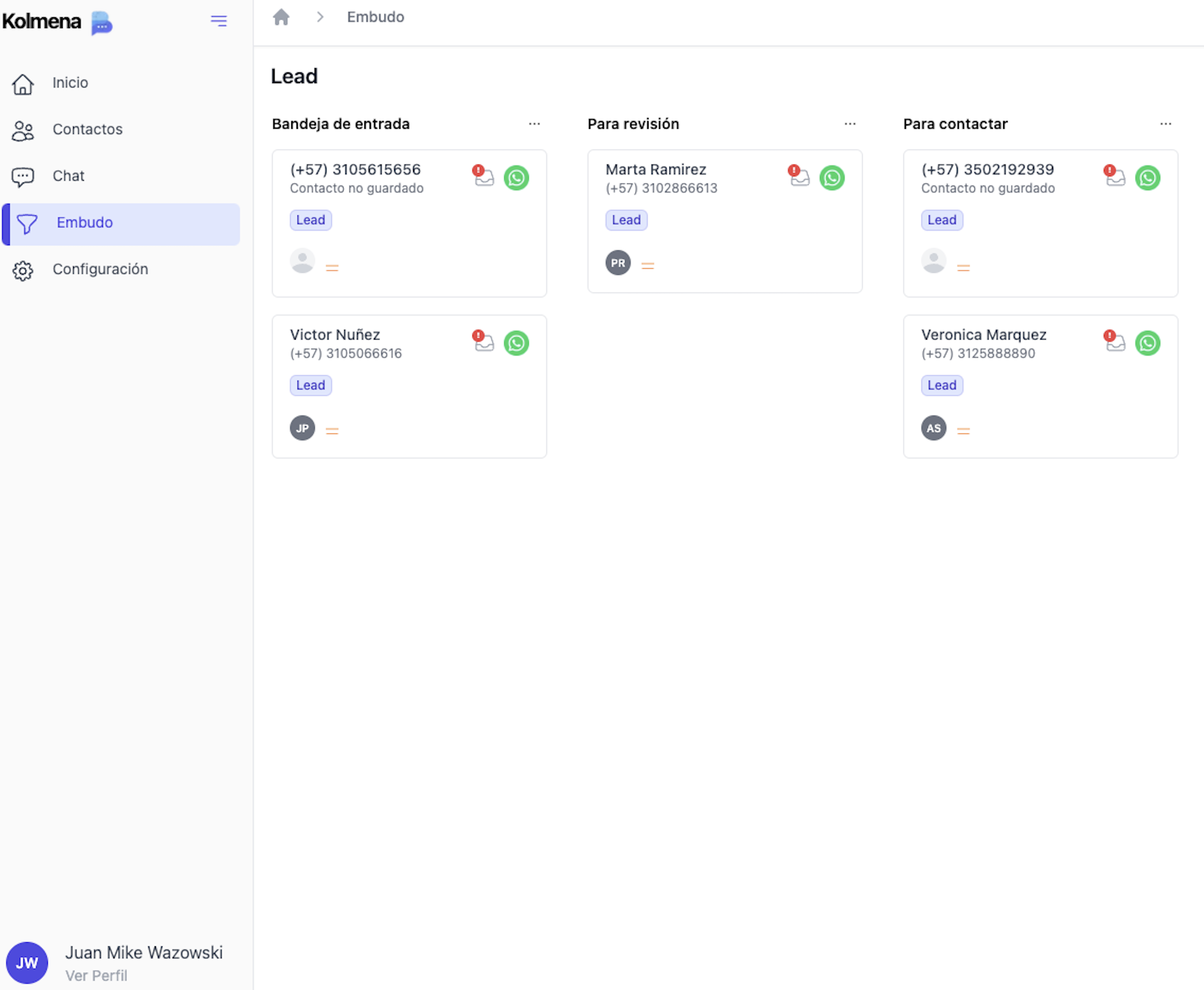Select Inicio in the sidebar
The width and height of the screenshot is (1204, 990).
point(70,82)
